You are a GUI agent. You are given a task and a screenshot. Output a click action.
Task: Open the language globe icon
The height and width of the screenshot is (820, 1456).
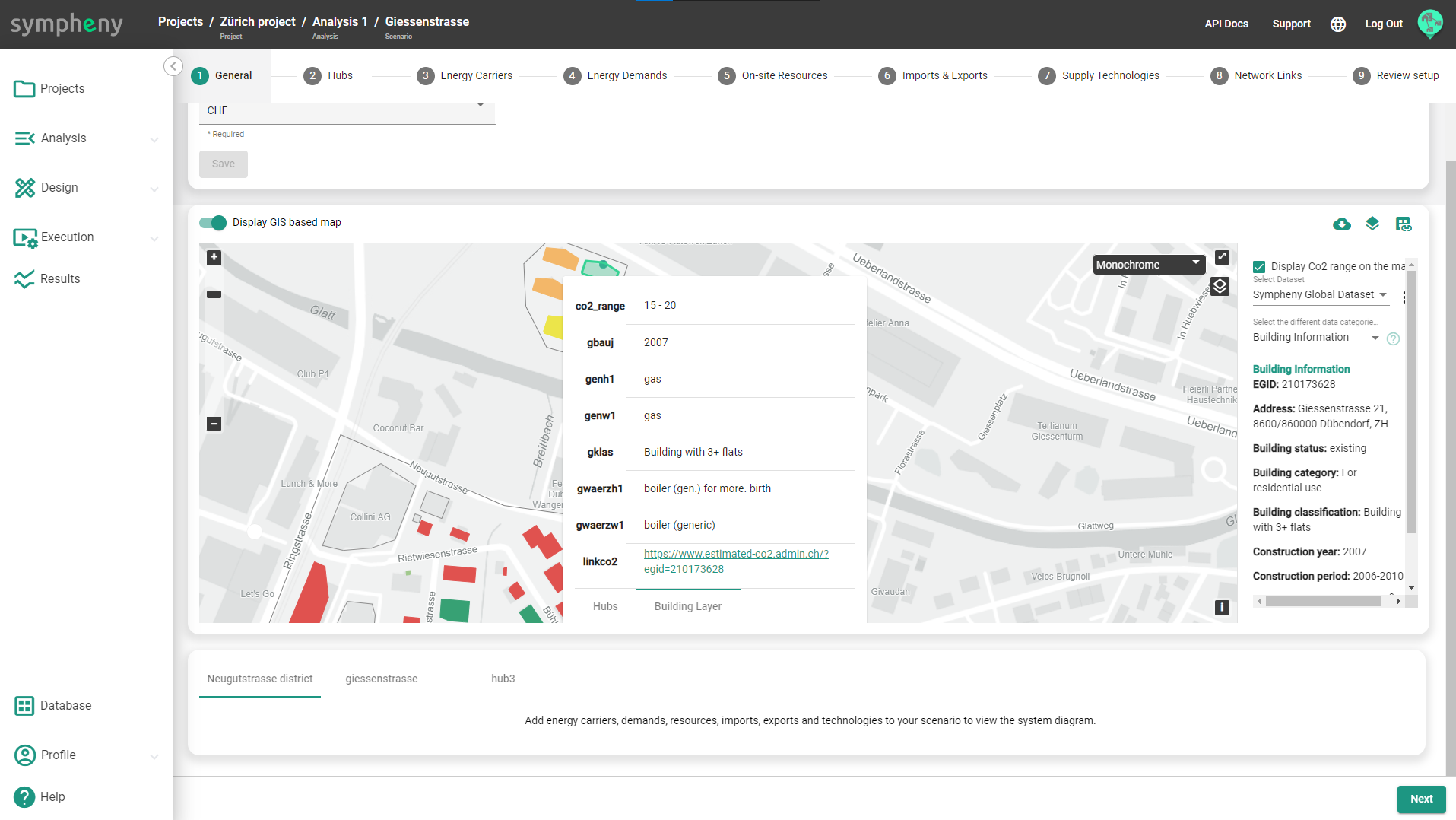pyautogui.click(x=1338, y=24)
